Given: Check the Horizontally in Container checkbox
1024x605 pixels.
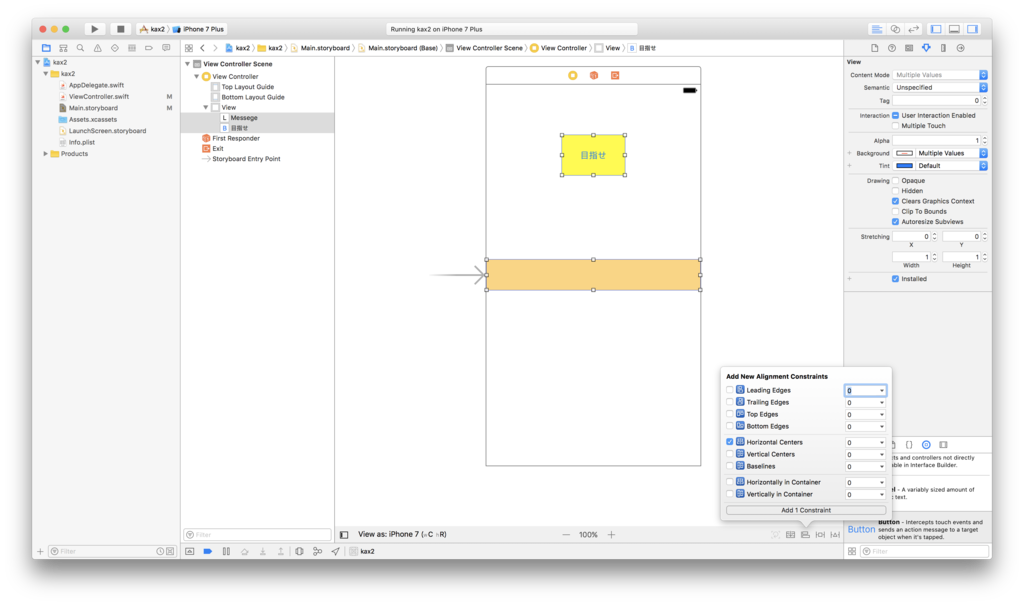Looking at the screenshot, I should [729, 482].
